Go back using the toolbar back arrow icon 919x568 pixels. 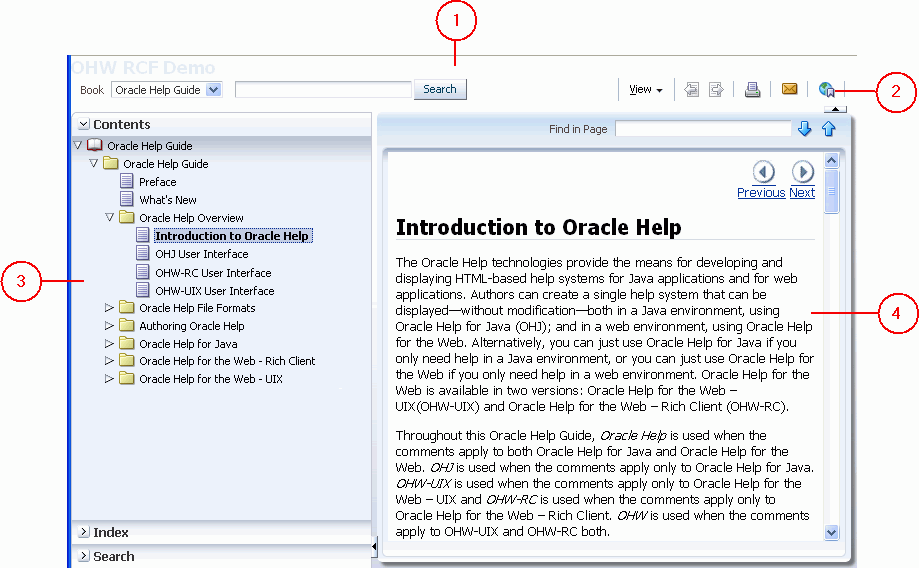[x=692, y=90]
